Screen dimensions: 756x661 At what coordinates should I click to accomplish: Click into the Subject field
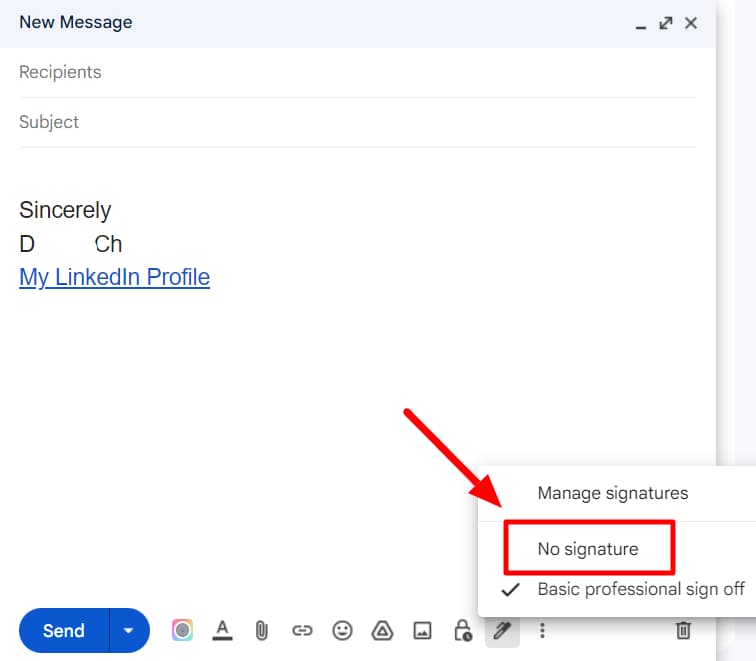[x=357, y=122]
